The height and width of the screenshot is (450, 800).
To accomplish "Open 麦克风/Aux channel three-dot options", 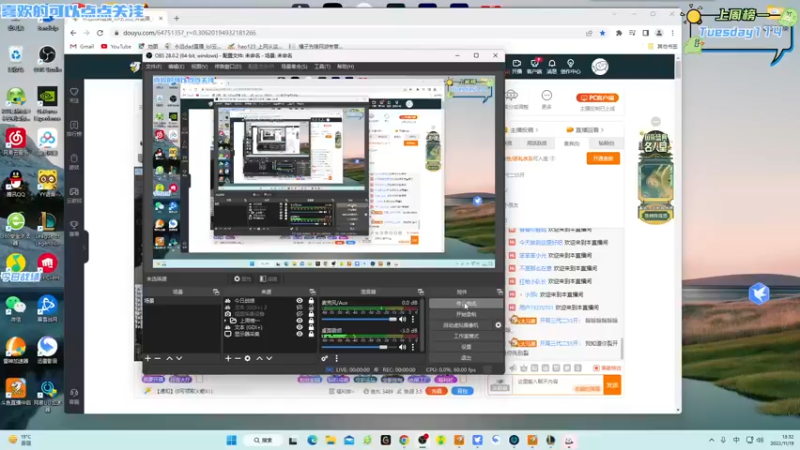I will (x=413, y=319).
